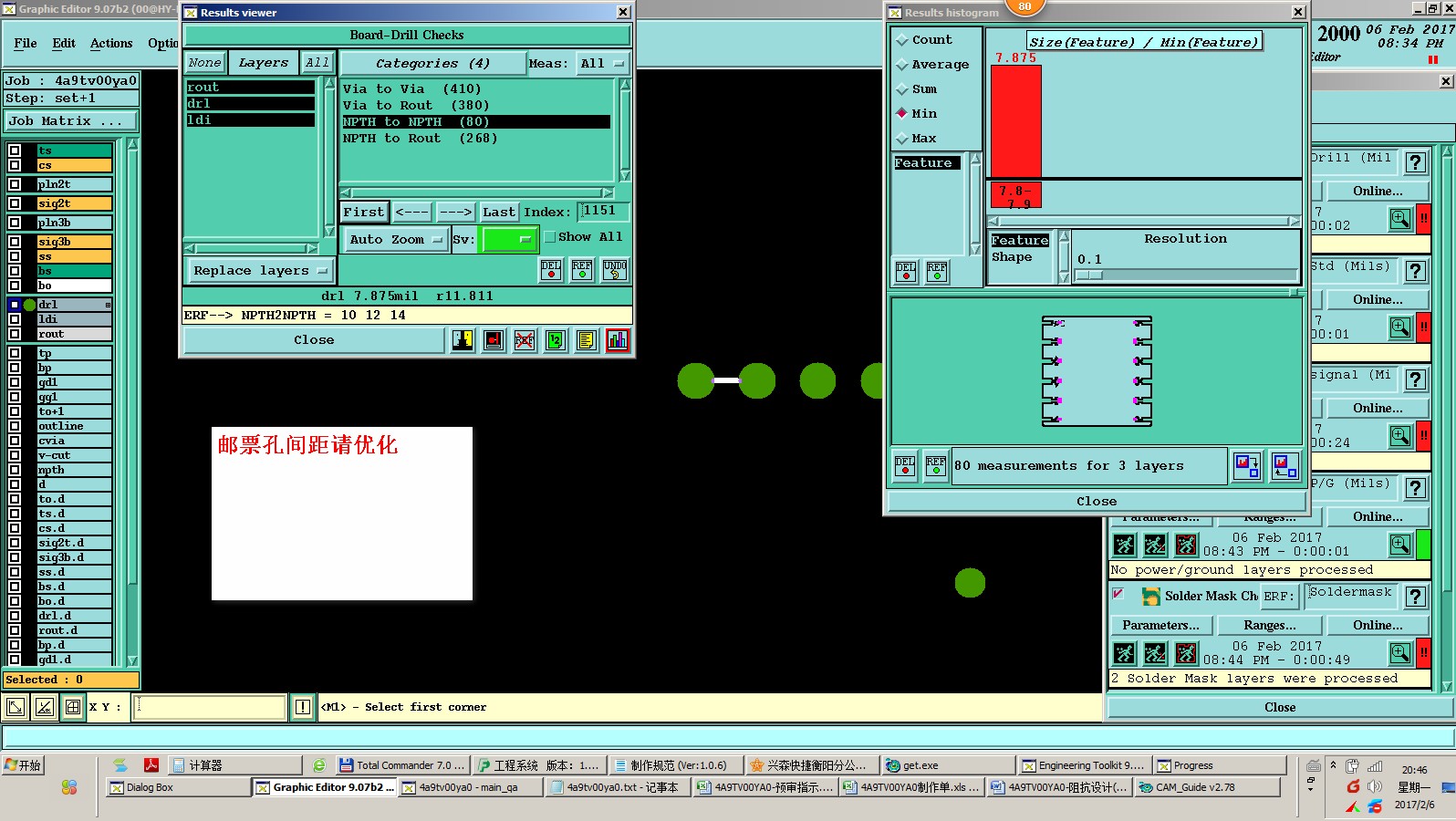Click REF icon beside measurements status text
1456x821 pixels.
click(x=936, y=466)
